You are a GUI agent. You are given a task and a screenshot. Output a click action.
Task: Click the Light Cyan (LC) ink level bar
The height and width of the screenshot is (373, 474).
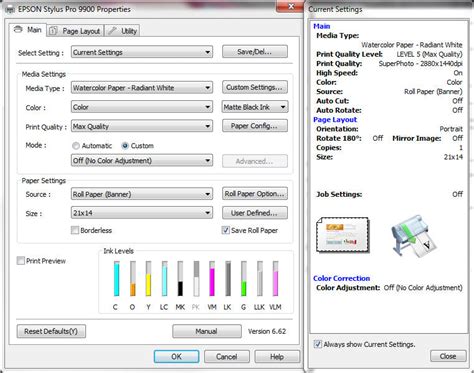coord(164,279)
